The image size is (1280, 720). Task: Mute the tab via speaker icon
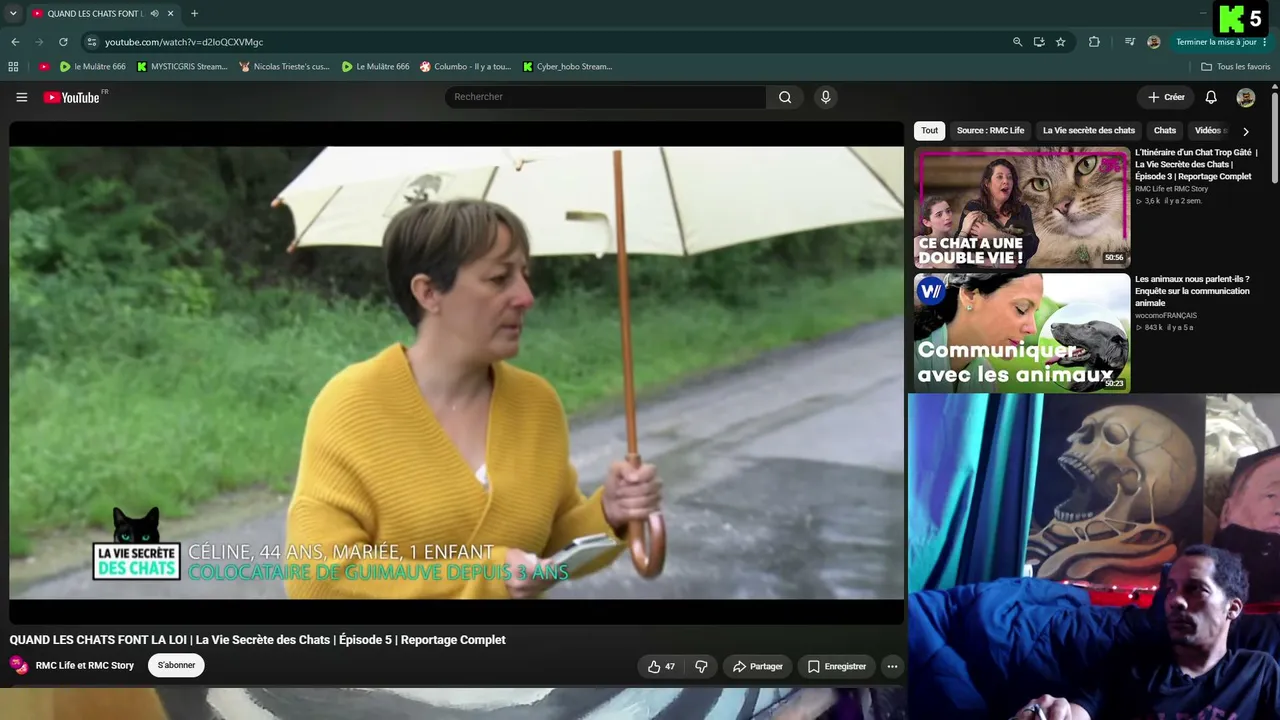155,14
